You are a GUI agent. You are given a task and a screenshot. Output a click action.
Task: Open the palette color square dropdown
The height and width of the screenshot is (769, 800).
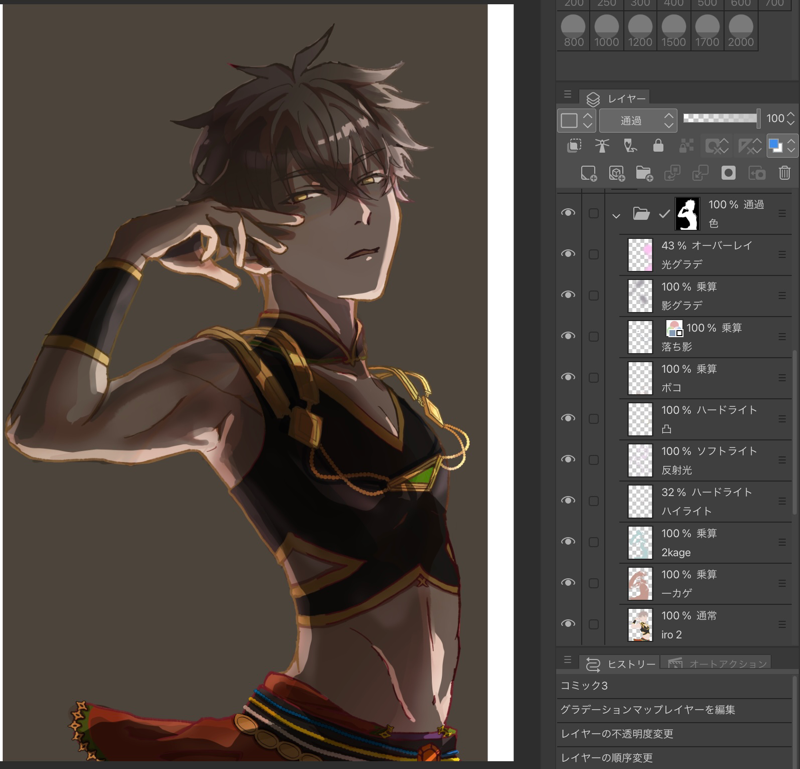[x=576, y=120]
